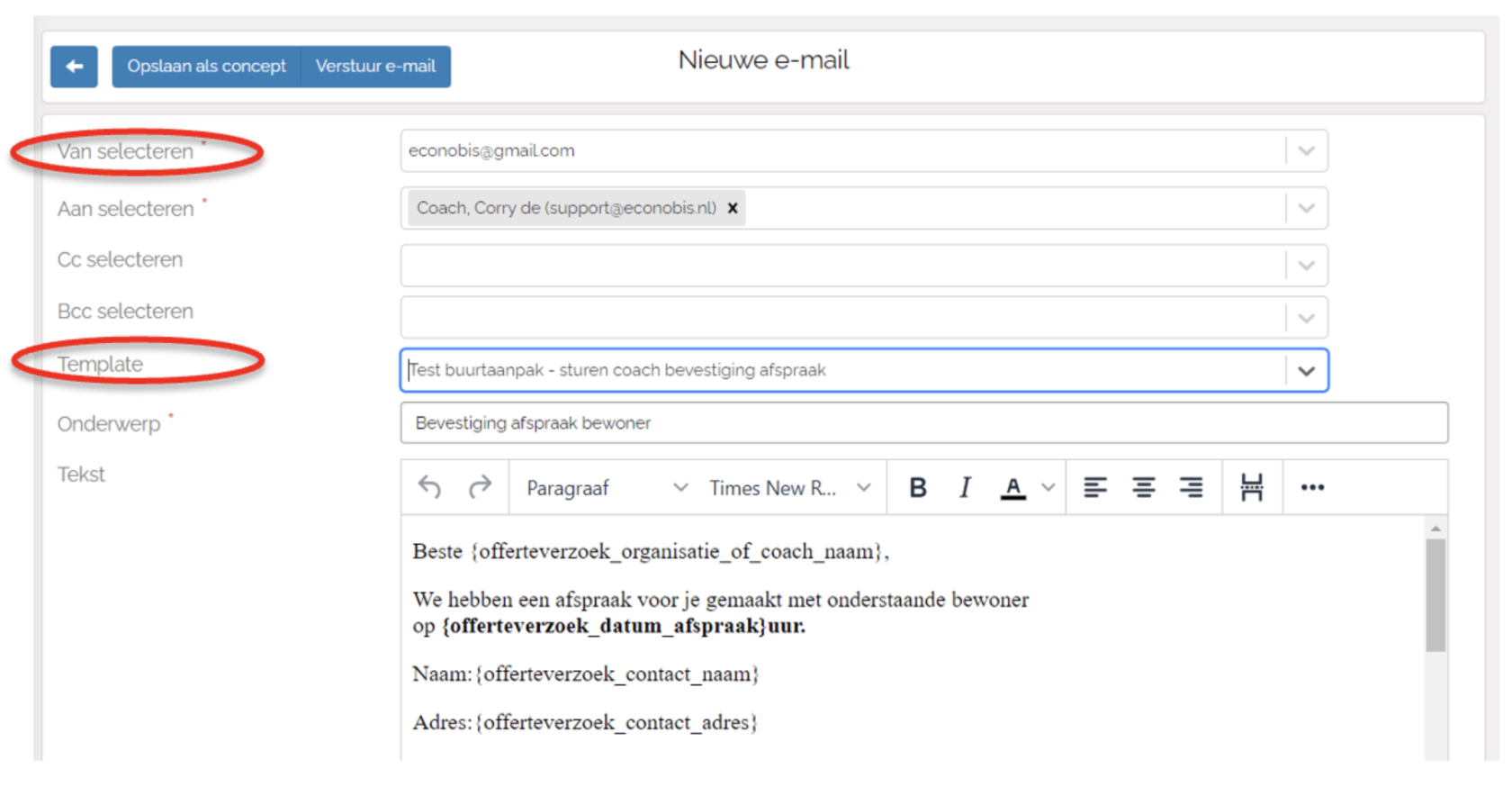Undo the last edit in the editor
Image resolution: width=1512 pixels, height=787 pixels.
tap(429, 487)
